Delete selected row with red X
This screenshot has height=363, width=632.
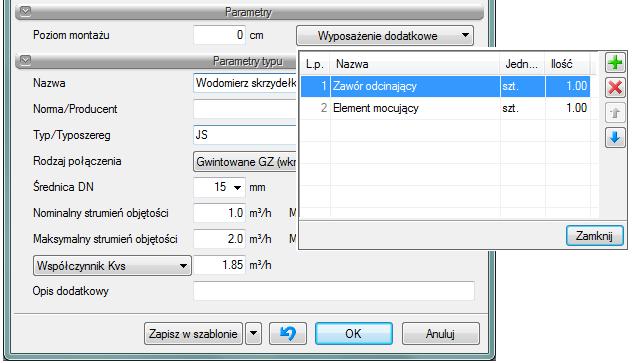point(615,88)
